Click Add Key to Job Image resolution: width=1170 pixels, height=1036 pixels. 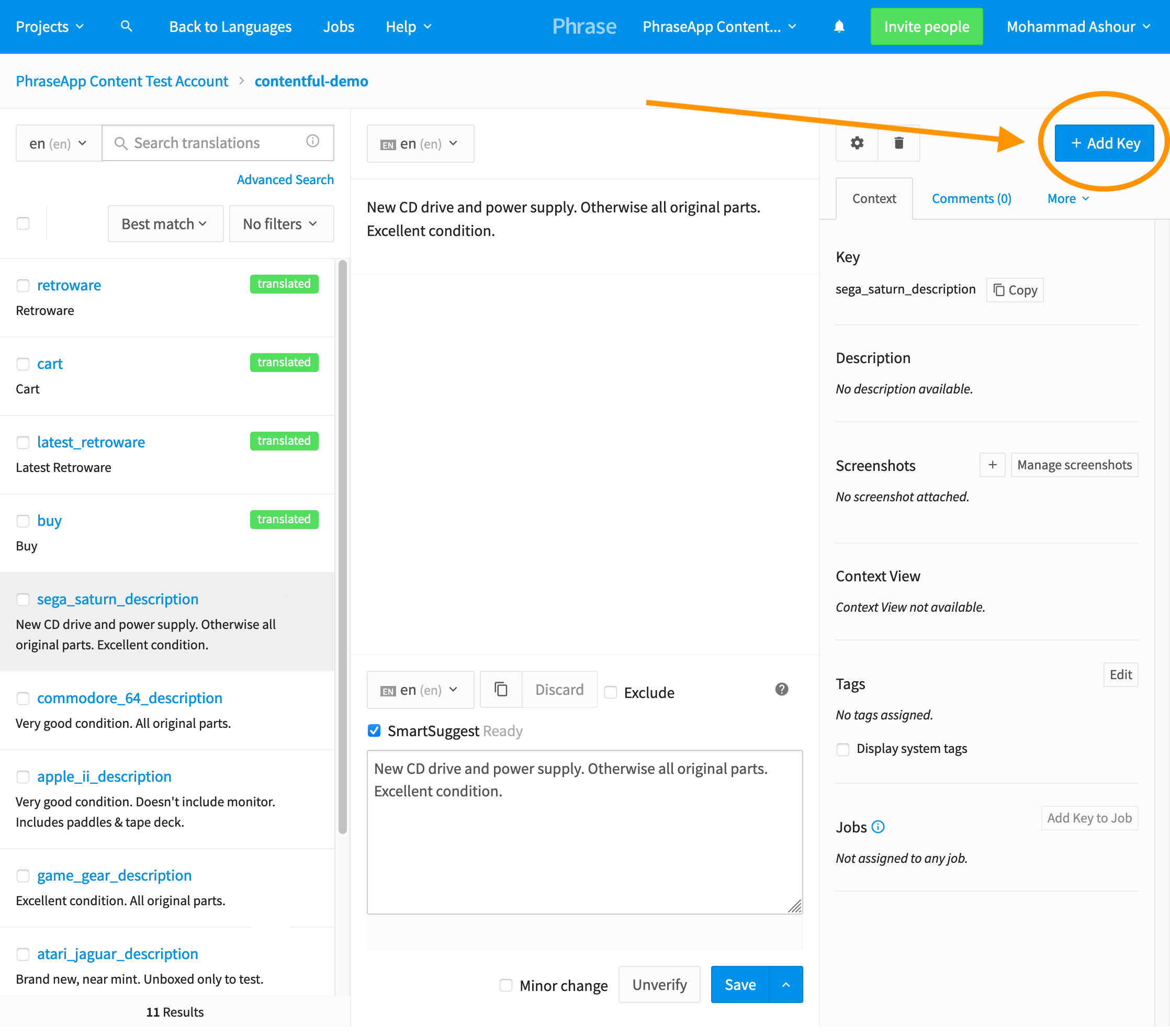pyautogui.click(x=1089, y=818)
